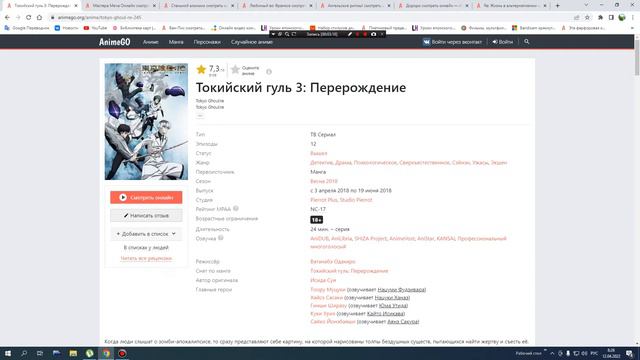The image size is (640, 360).
Task: Click the help icon next to Озвучка
Action: [221, 238]
